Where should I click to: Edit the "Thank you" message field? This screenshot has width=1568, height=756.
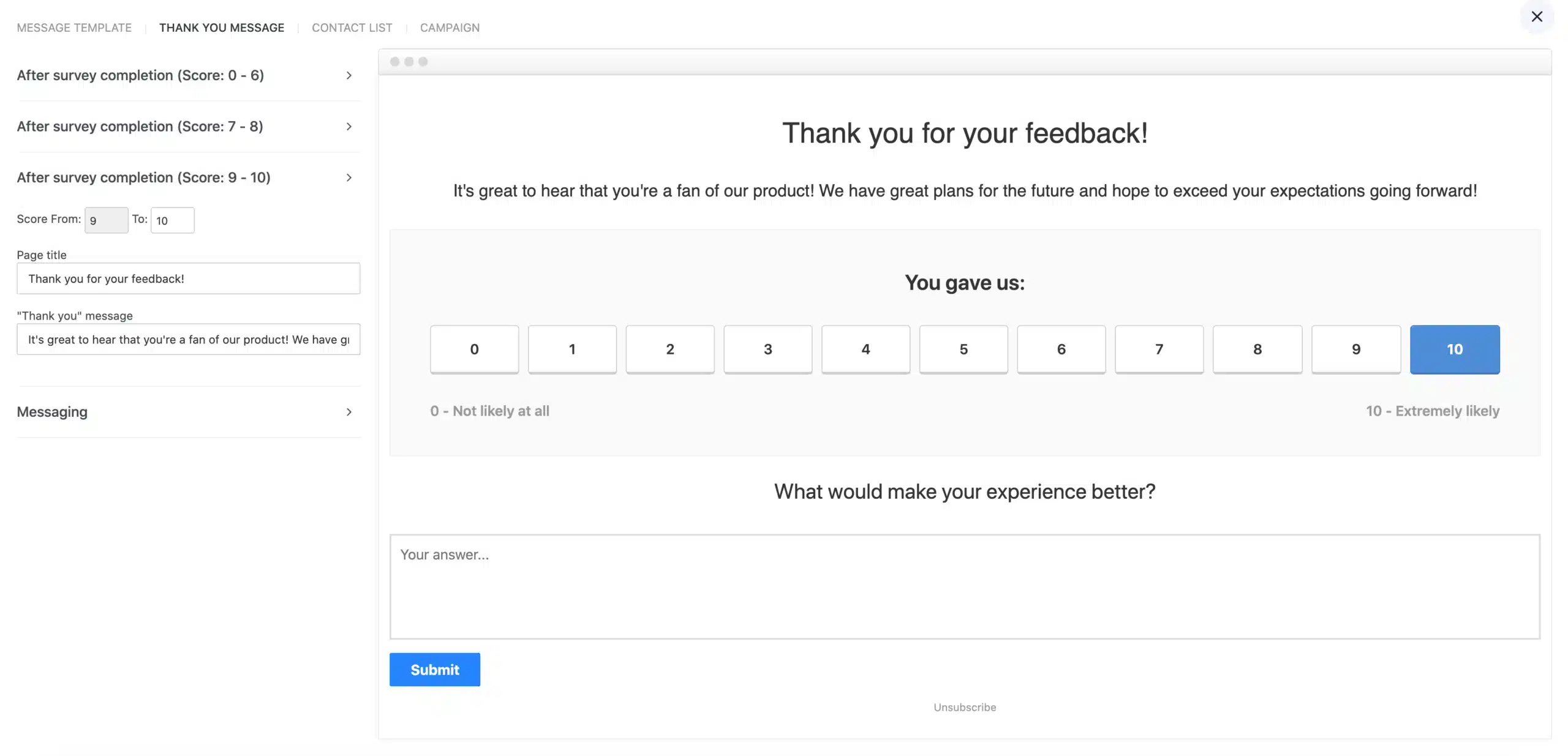tap(189, 339)
